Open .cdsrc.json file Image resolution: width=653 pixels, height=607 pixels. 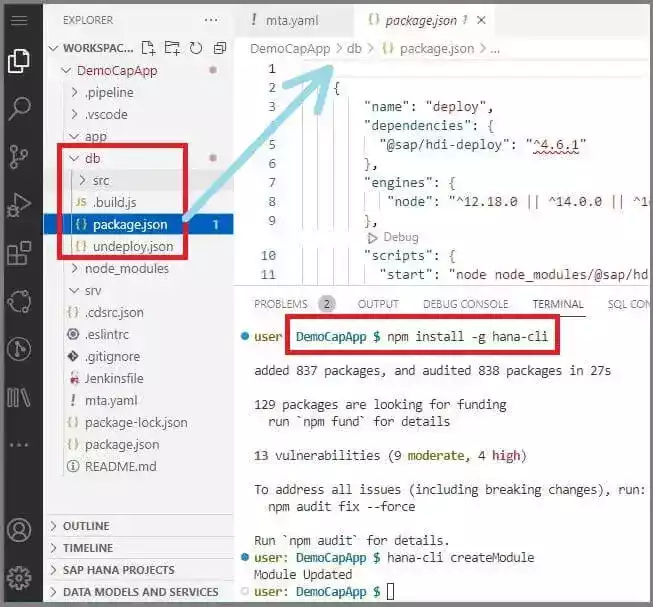pos(114,313)
